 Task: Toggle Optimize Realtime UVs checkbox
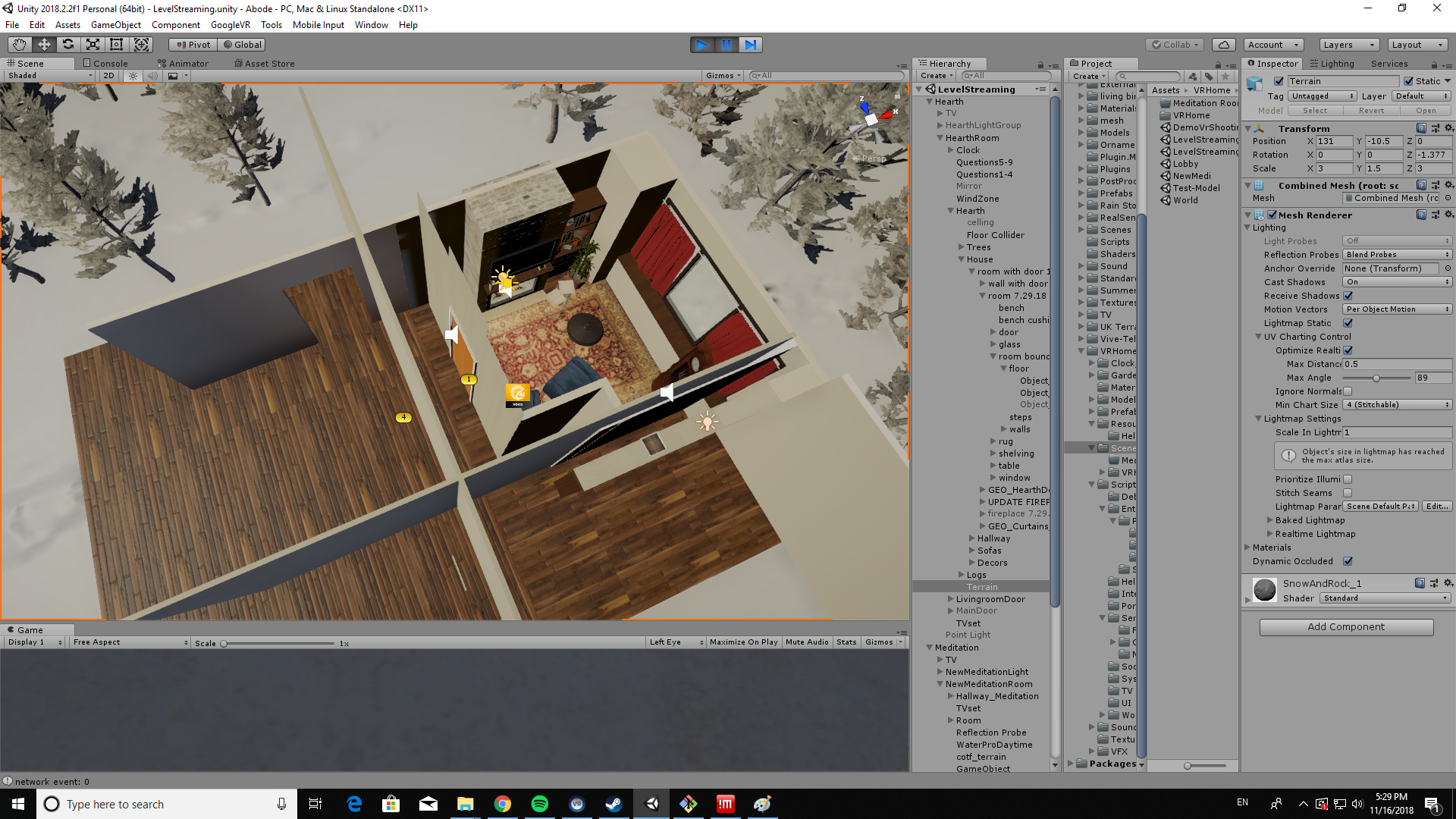(1348, 350)
